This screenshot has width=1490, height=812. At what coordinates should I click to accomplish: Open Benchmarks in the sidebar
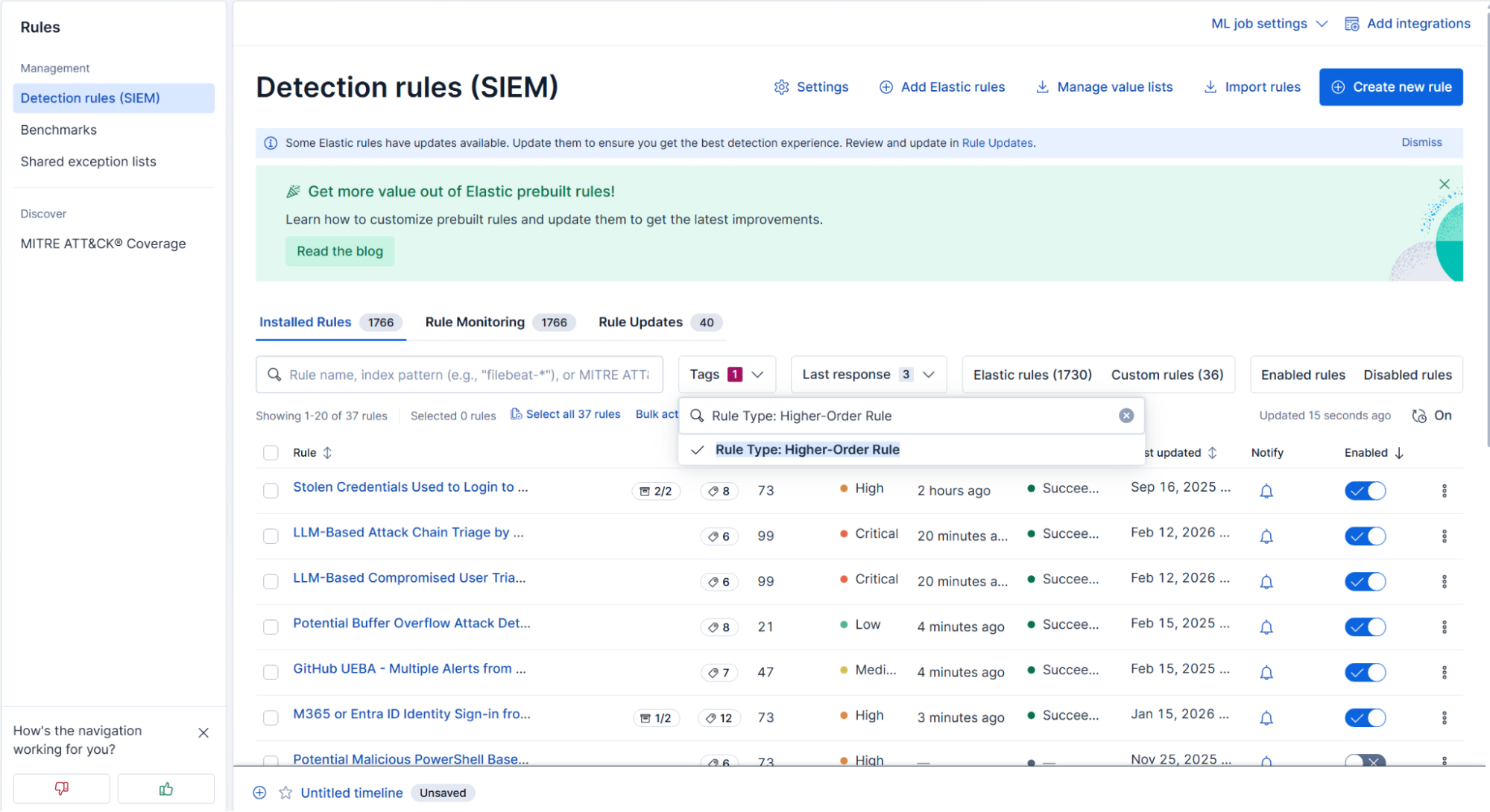pos(59,130)
